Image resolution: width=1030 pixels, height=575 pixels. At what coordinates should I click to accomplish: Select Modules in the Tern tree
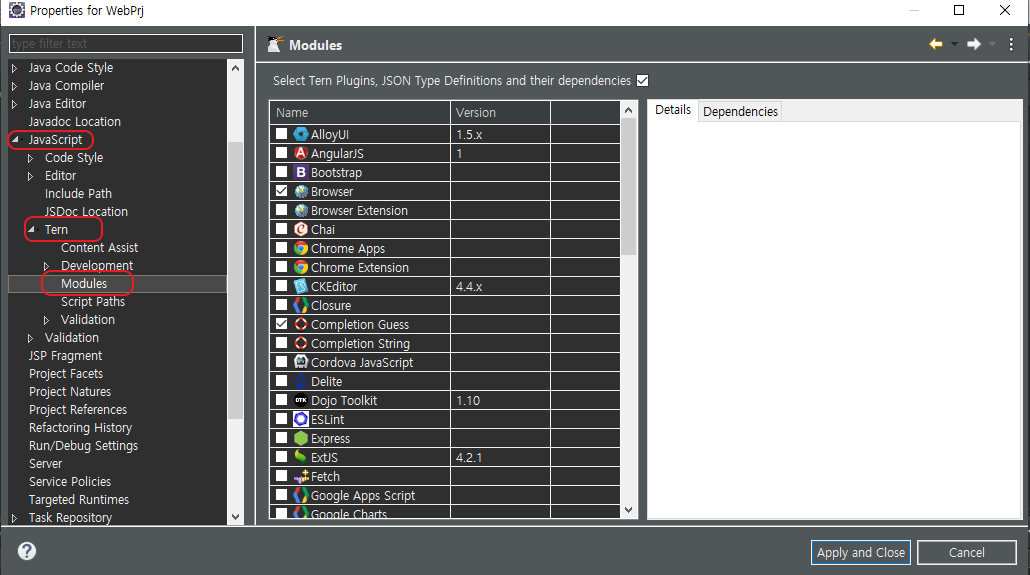coord(84,283)
